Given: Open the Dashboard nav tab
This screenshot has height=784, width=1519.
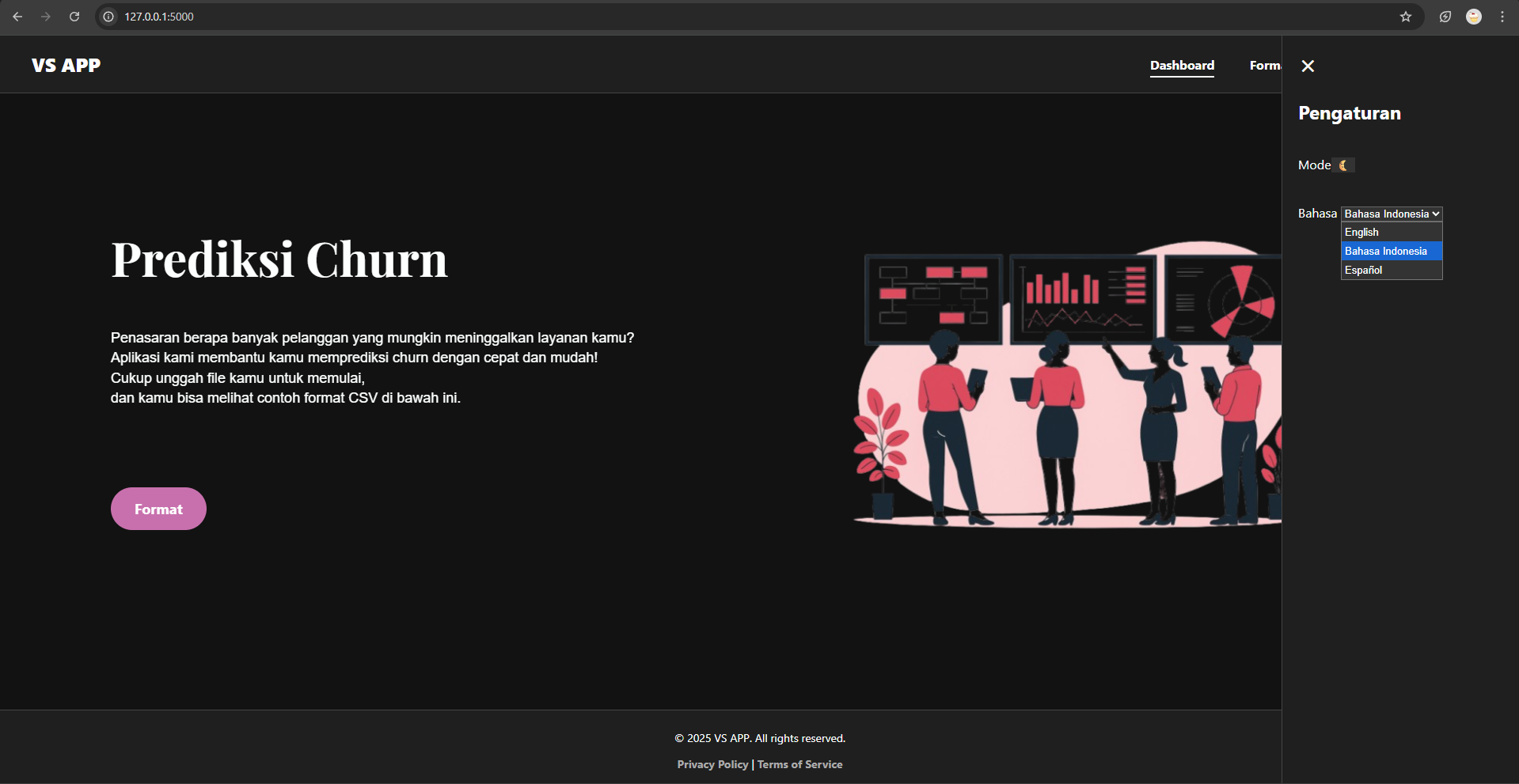Looking at the screenshot, I should (x=1182, y=66).
